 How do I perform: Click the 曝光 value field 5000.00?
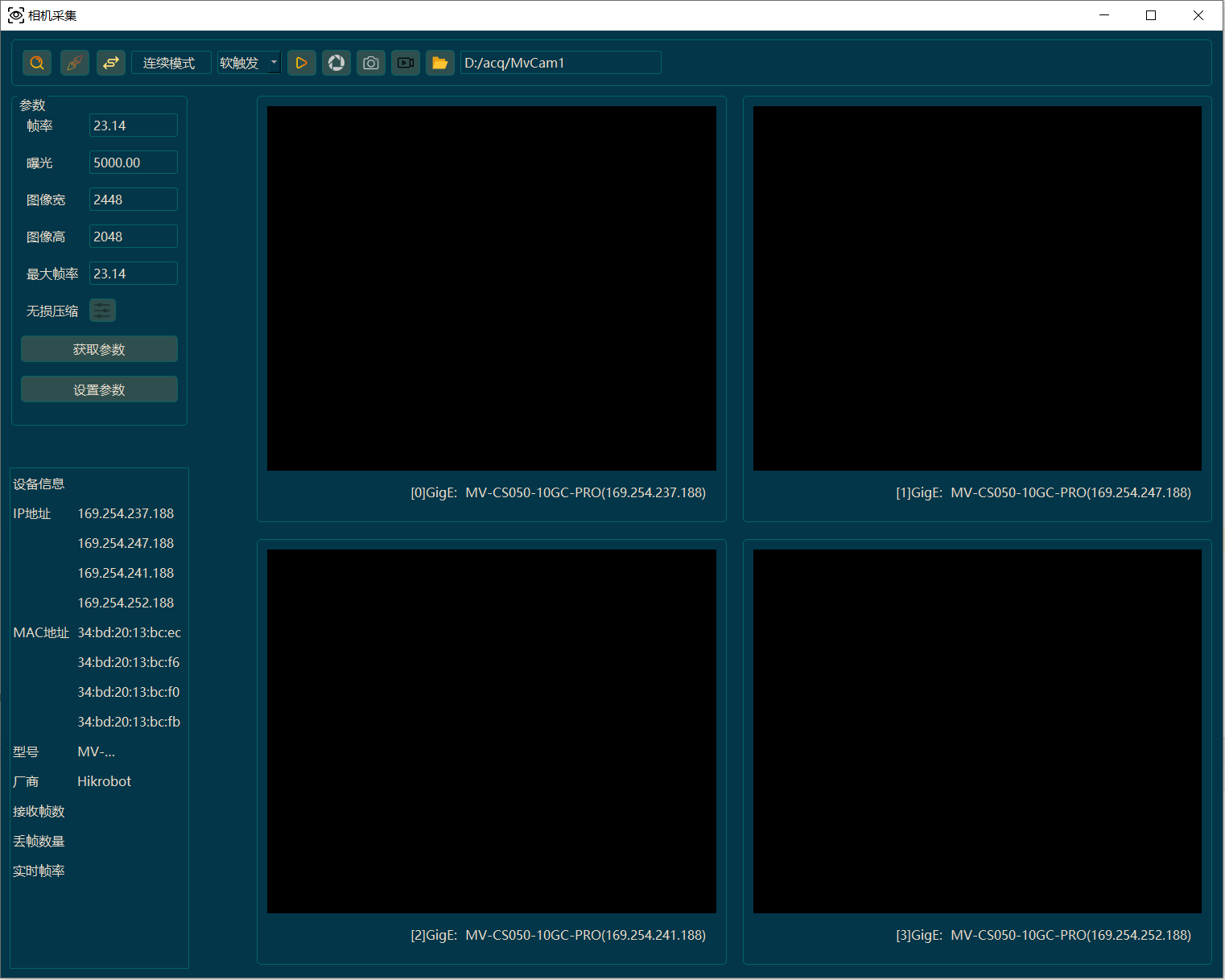[134, 163]
